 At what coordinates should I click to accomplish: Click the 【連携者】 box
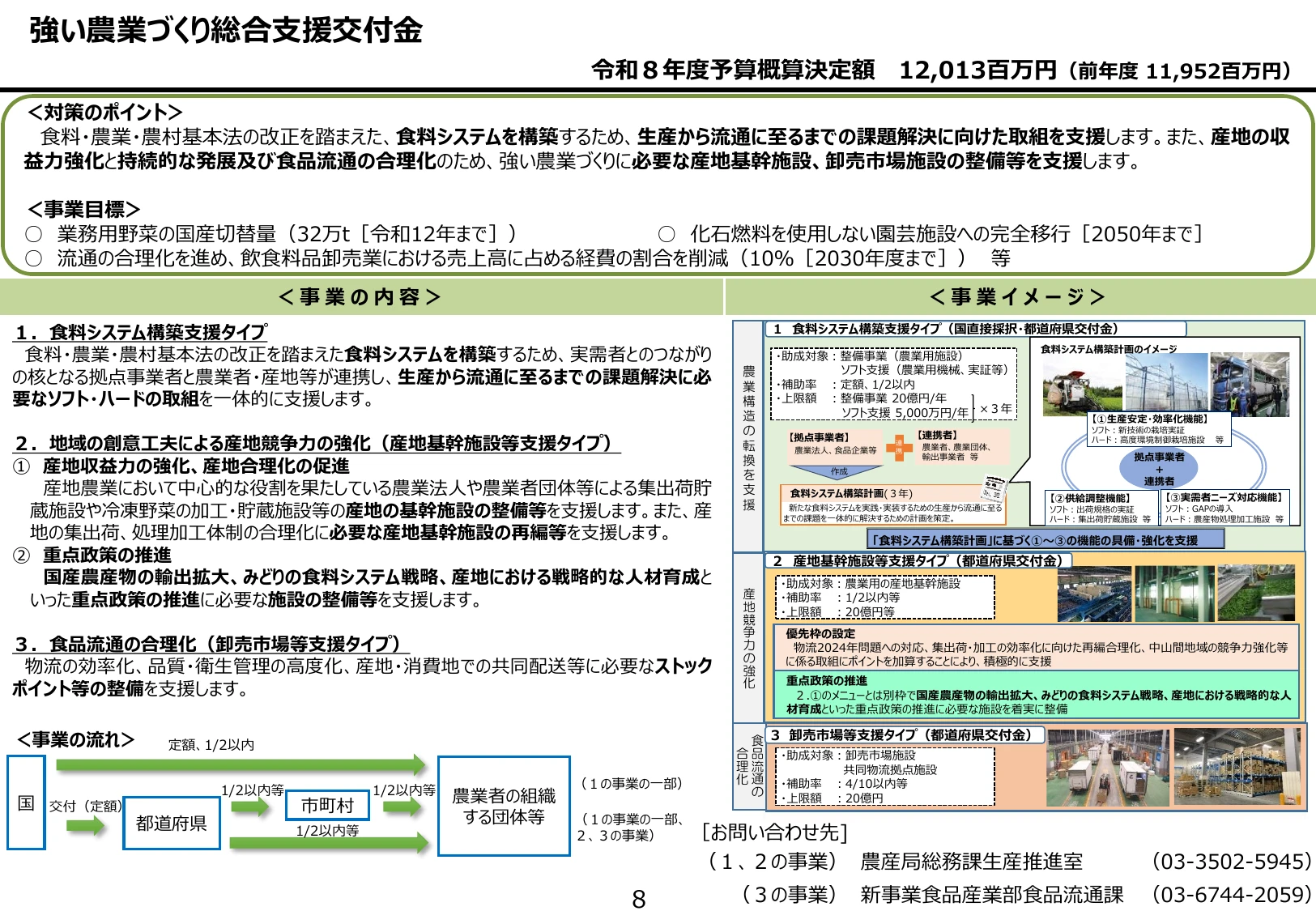coord(962,446)
